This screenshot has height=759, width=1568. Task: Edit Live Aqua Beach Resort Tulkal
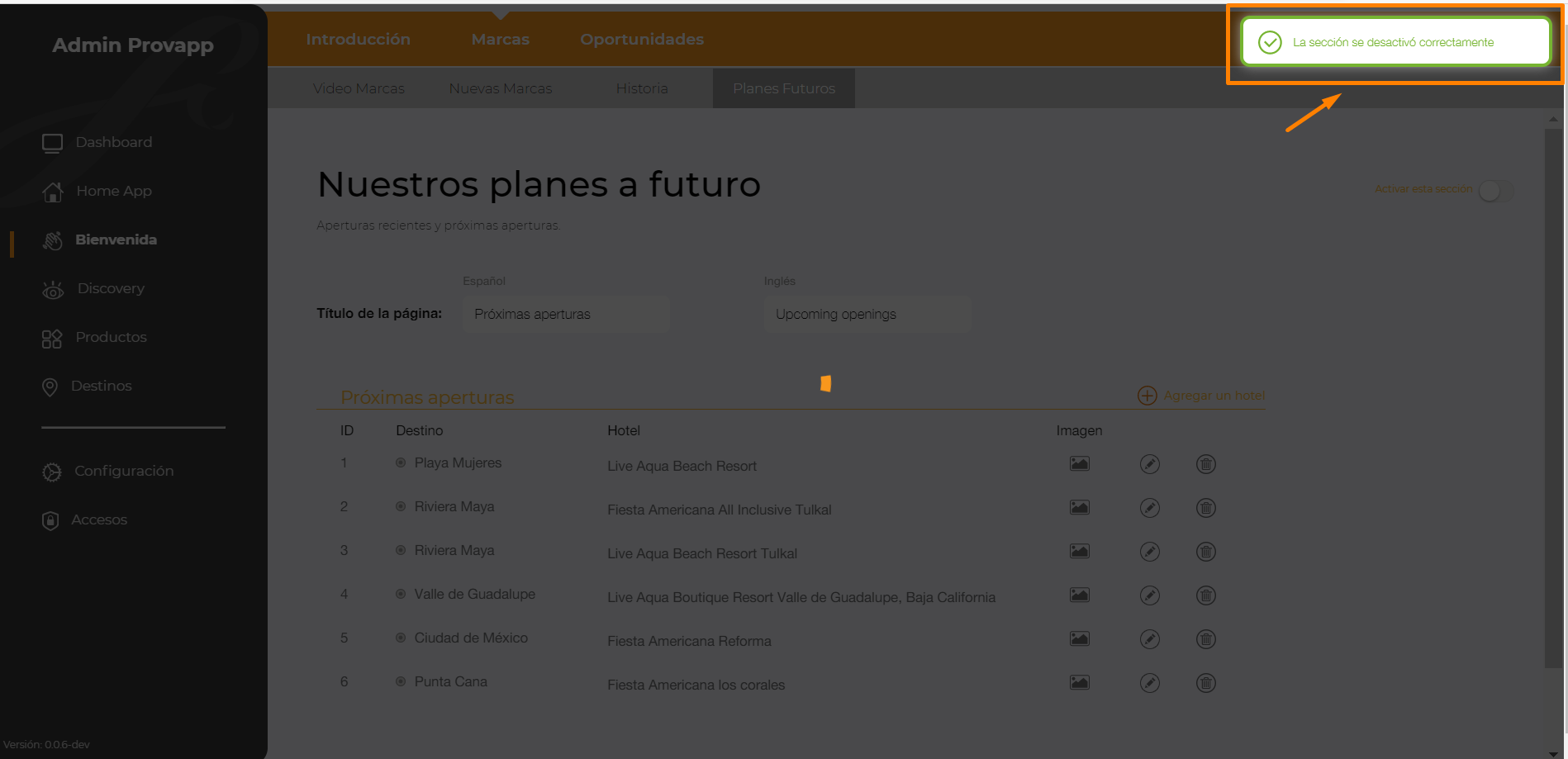pyautogui.click(x=1149, y=552)
